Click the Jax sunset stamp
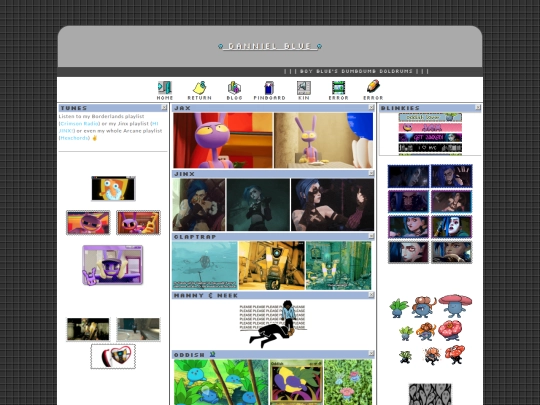This screenshot has width=540, height=405. 88,223
